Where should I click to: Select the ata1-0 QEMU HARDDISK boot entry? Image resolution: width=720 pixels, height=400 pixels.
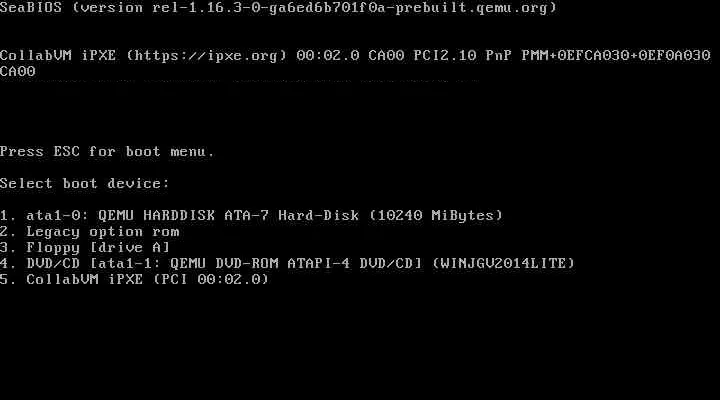pos(252,215)
